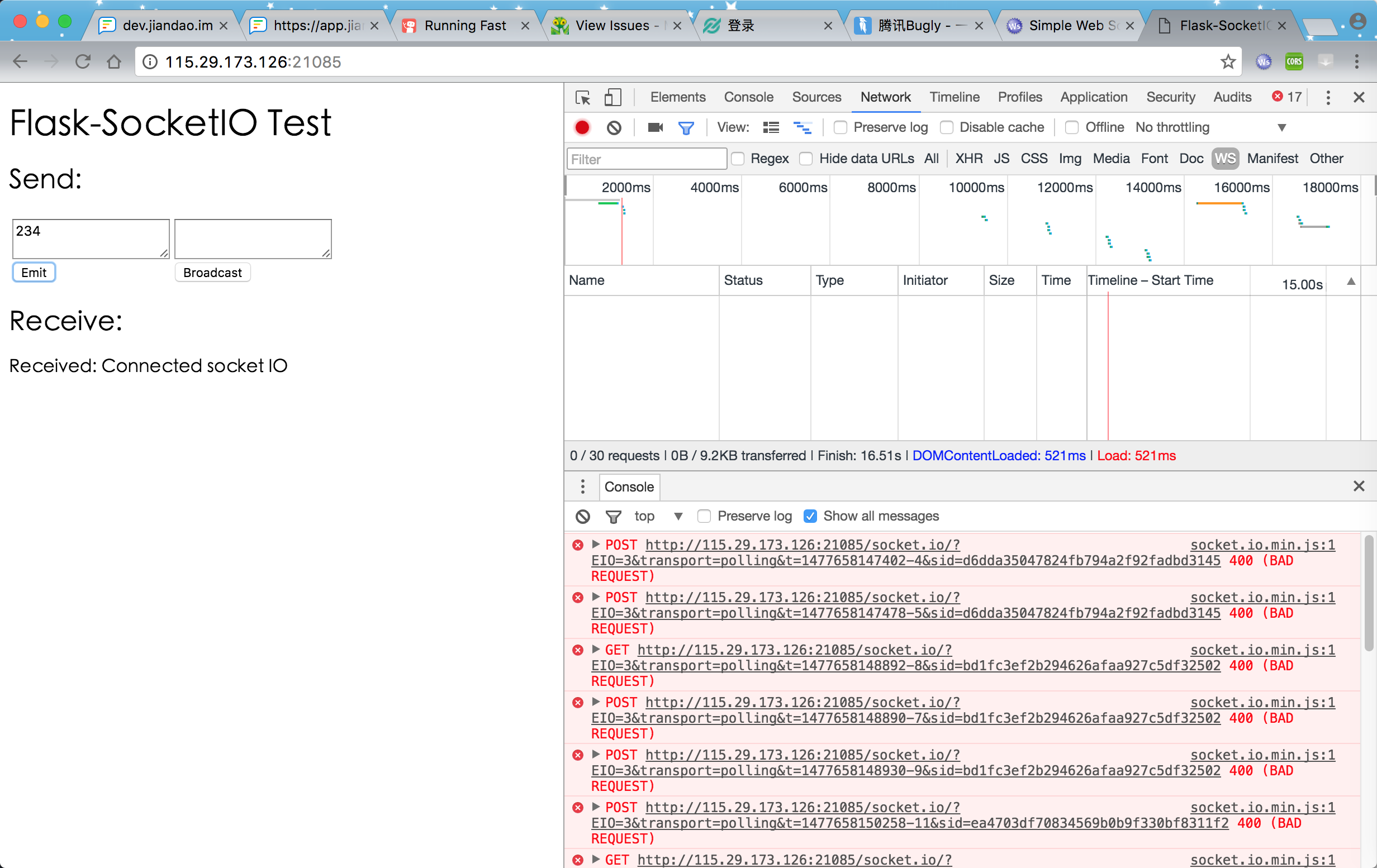Screen dimensions: 1377x868
Task: Toggle device toolbar icon in DevTools
Action: (x=613, y=97)
